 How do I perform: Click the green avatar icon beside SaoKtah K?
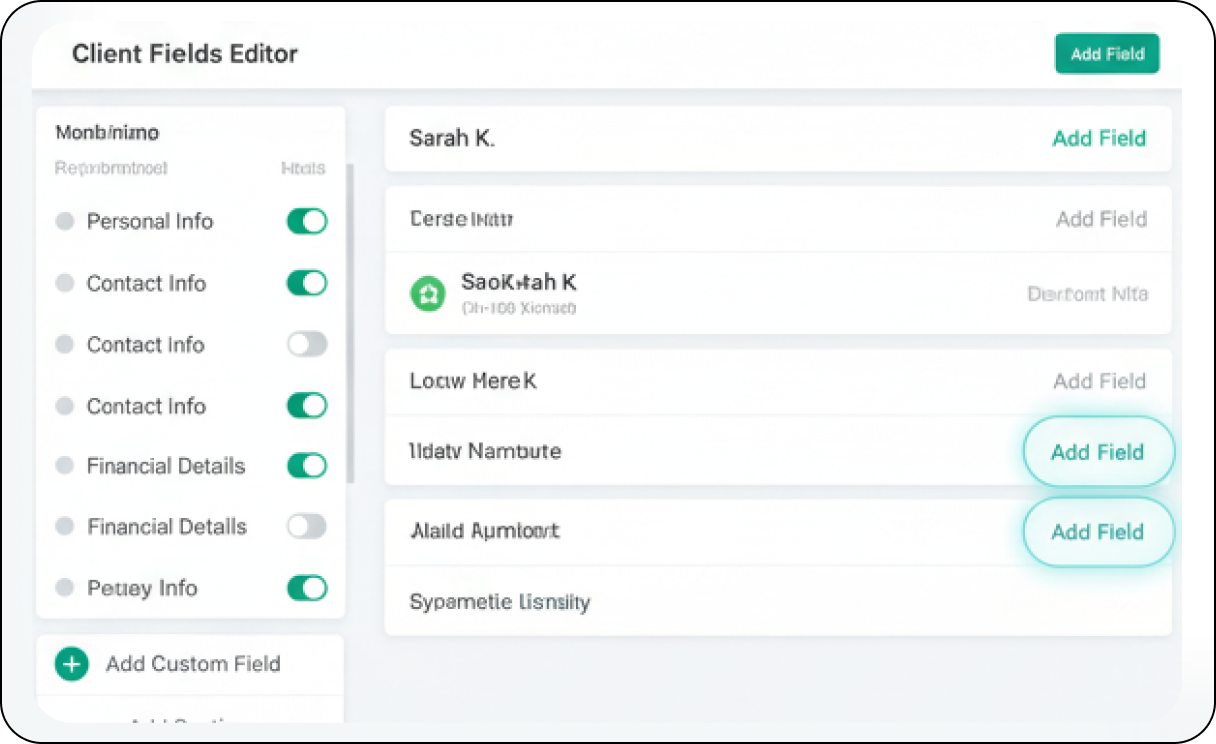coord(428,293)
